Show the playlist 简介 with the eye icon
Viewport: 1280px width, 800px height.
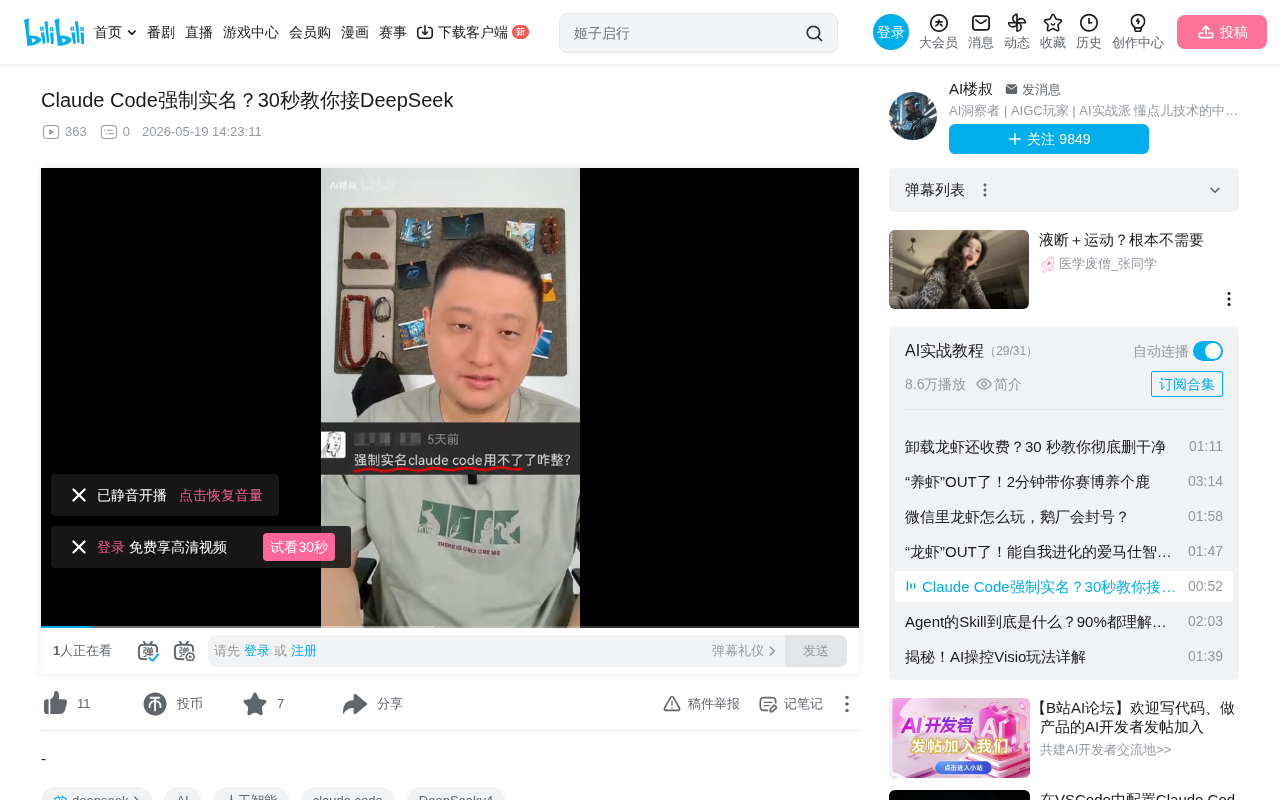pos(999,384)
